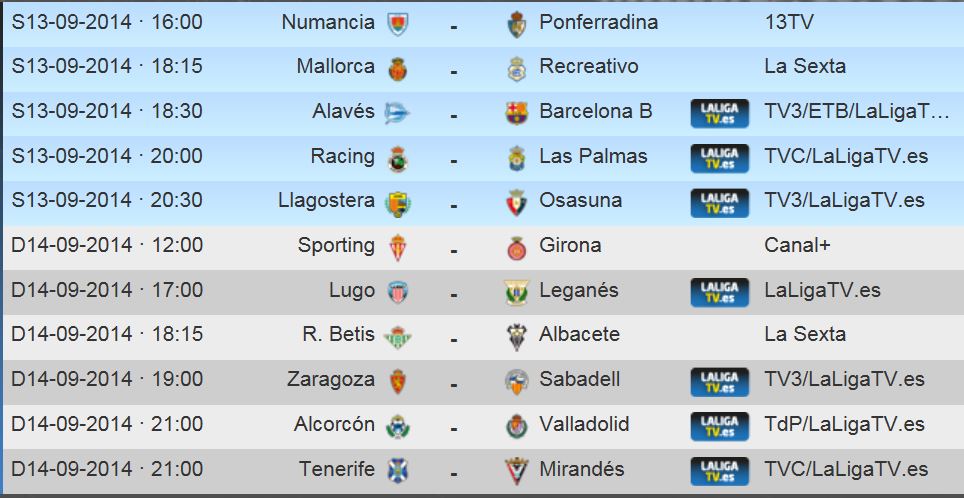The width and height of the screenshot is (964, 498).
Task: Click the Tenerife team badge
Action: [x=397, y=470]
